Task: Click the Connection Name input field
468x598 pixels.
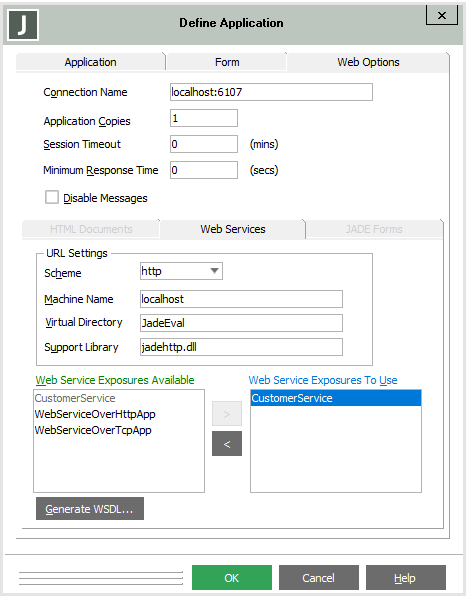Action: click(271, 92)
